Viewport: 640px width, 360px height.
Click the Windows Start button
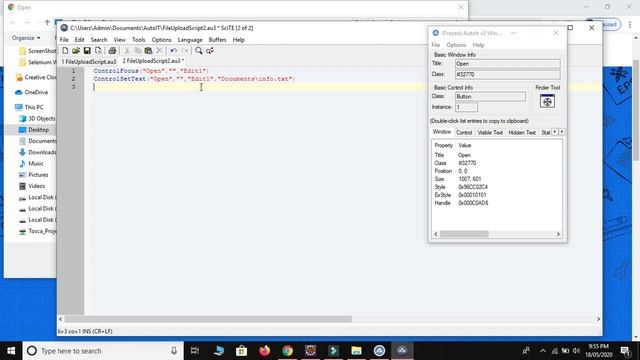(x=11, y=351)
